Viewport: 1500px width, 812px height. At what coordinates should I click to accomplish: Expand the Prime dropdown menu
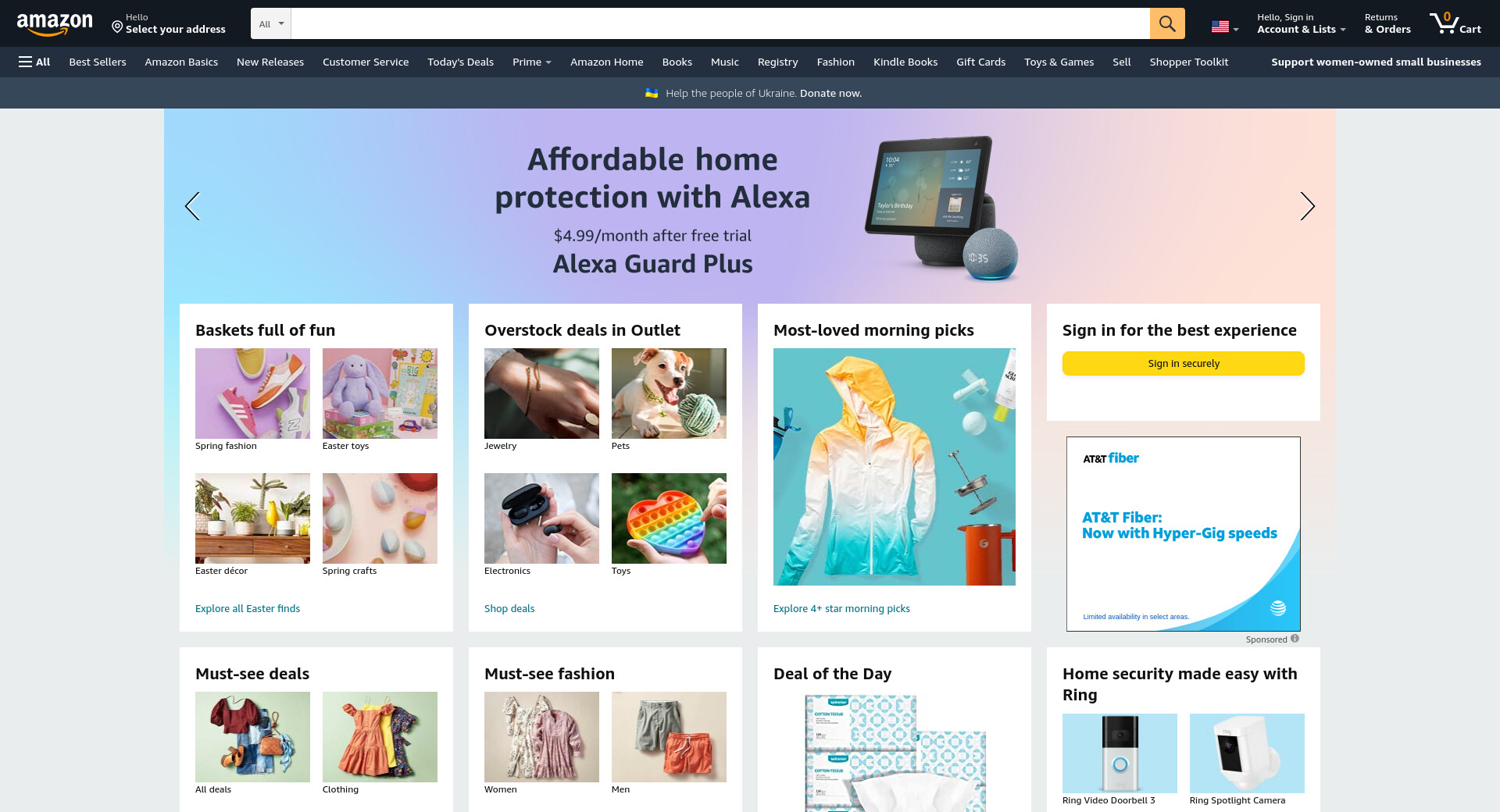click(x=532, y=62)
